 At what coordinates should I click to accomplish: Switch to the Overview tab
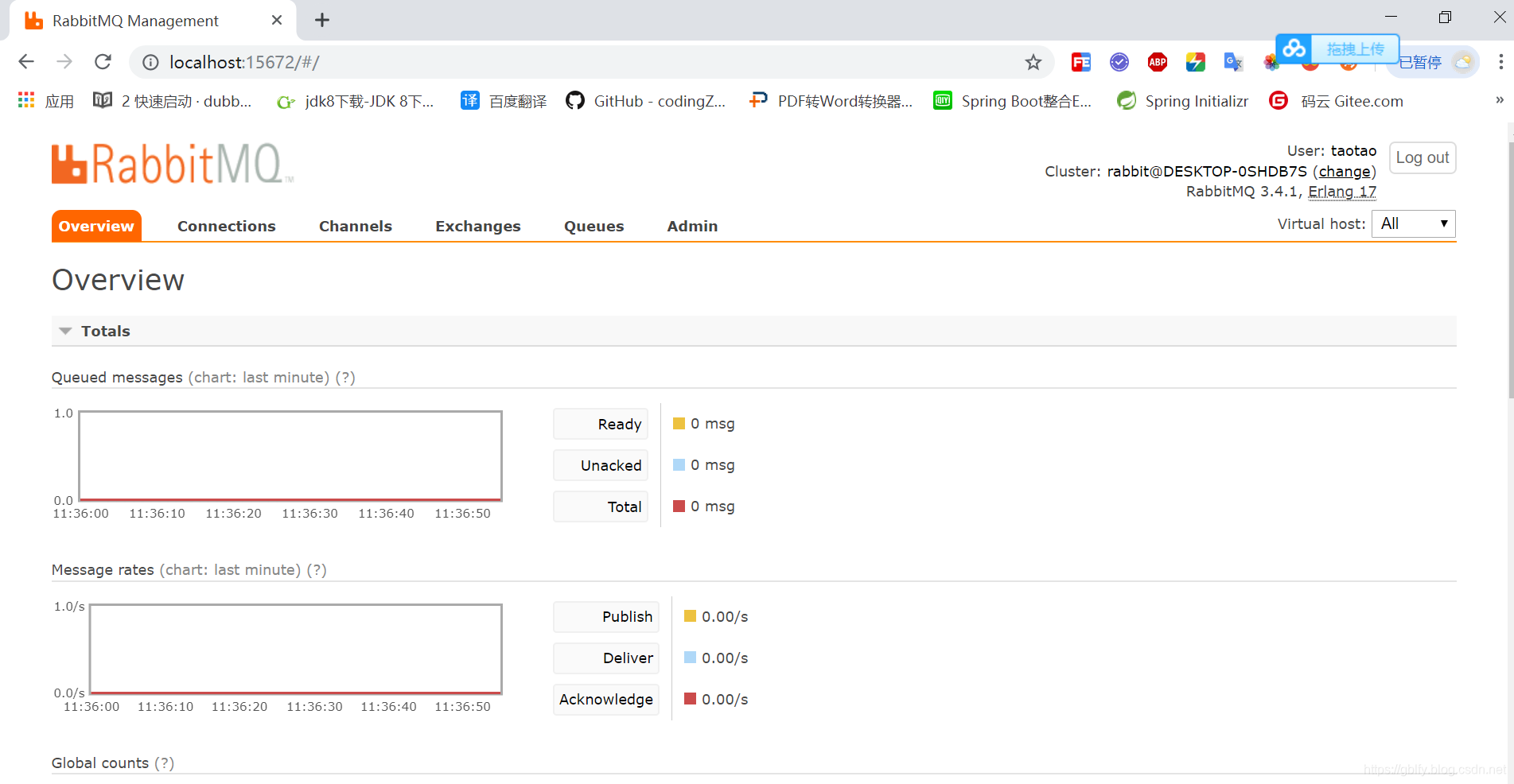(x=96, y=226)
